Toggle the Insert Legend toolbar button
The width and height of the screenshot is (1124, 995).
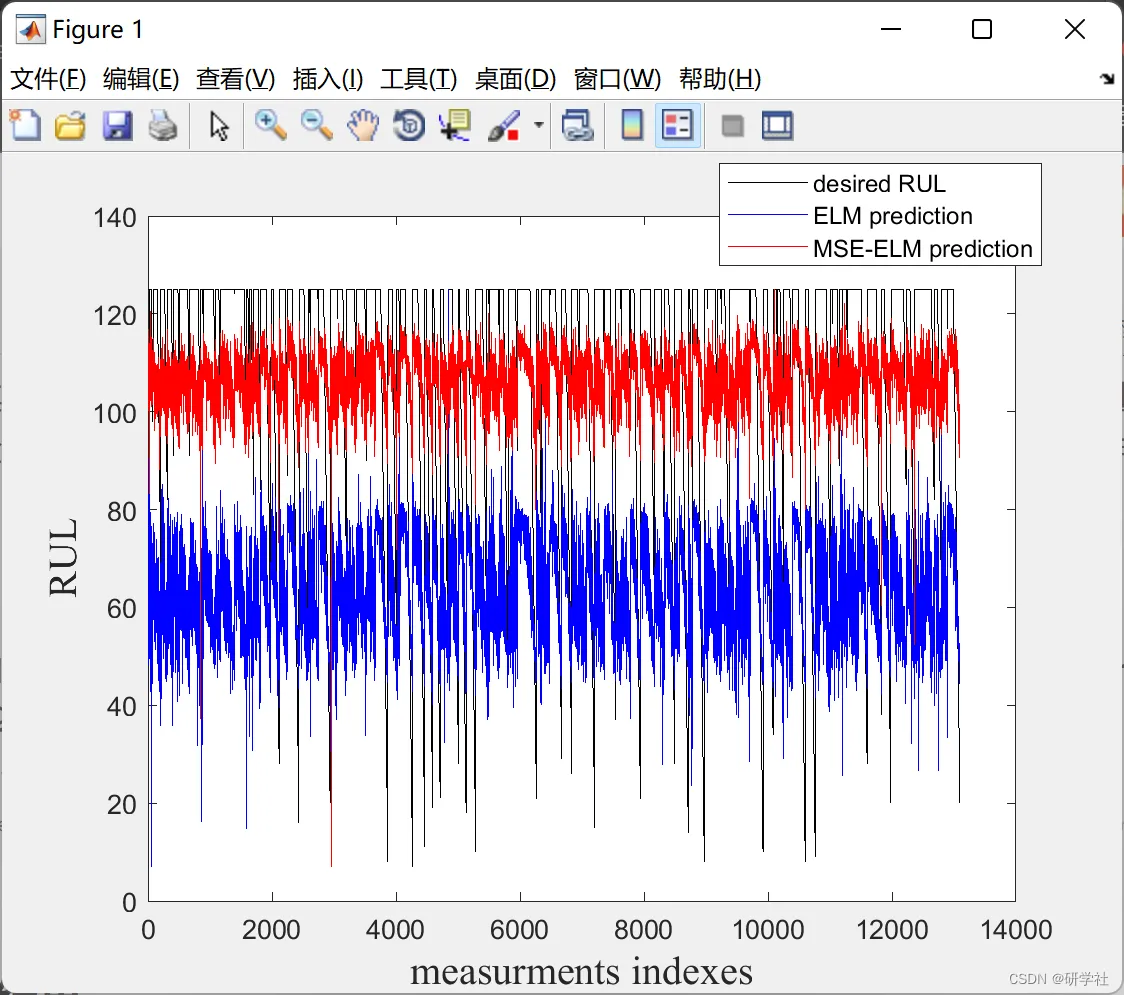coord(677,126)
